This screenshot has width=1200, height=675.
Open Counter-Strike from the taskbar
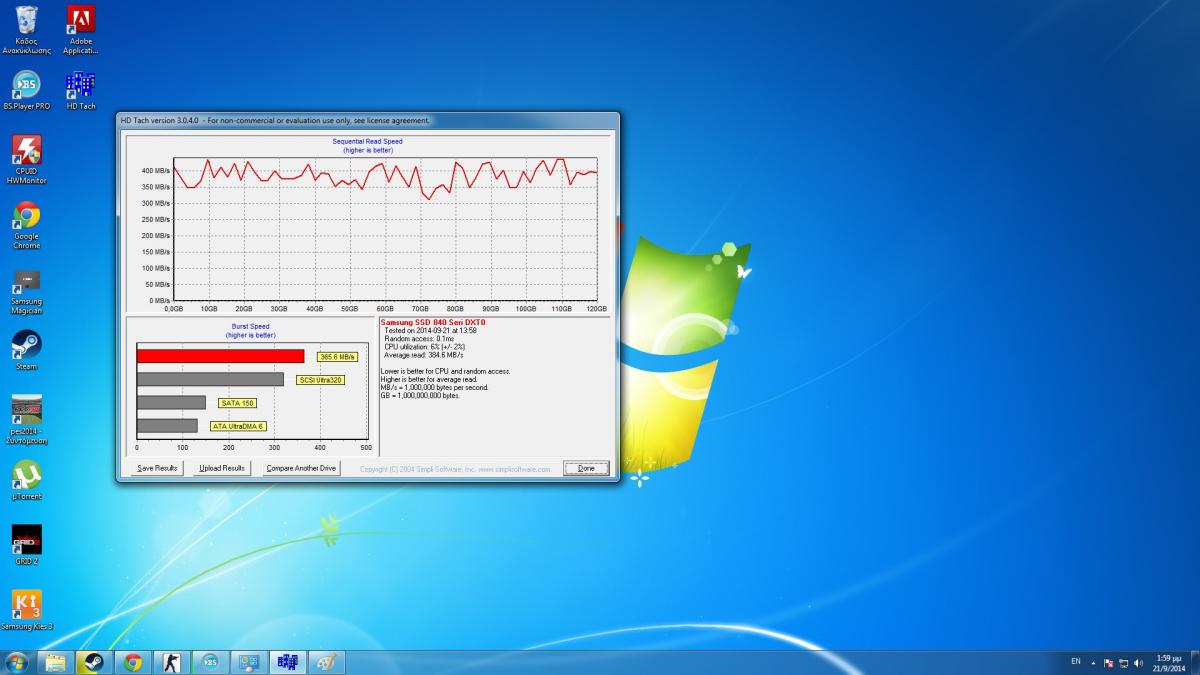(x=171, y=662)
